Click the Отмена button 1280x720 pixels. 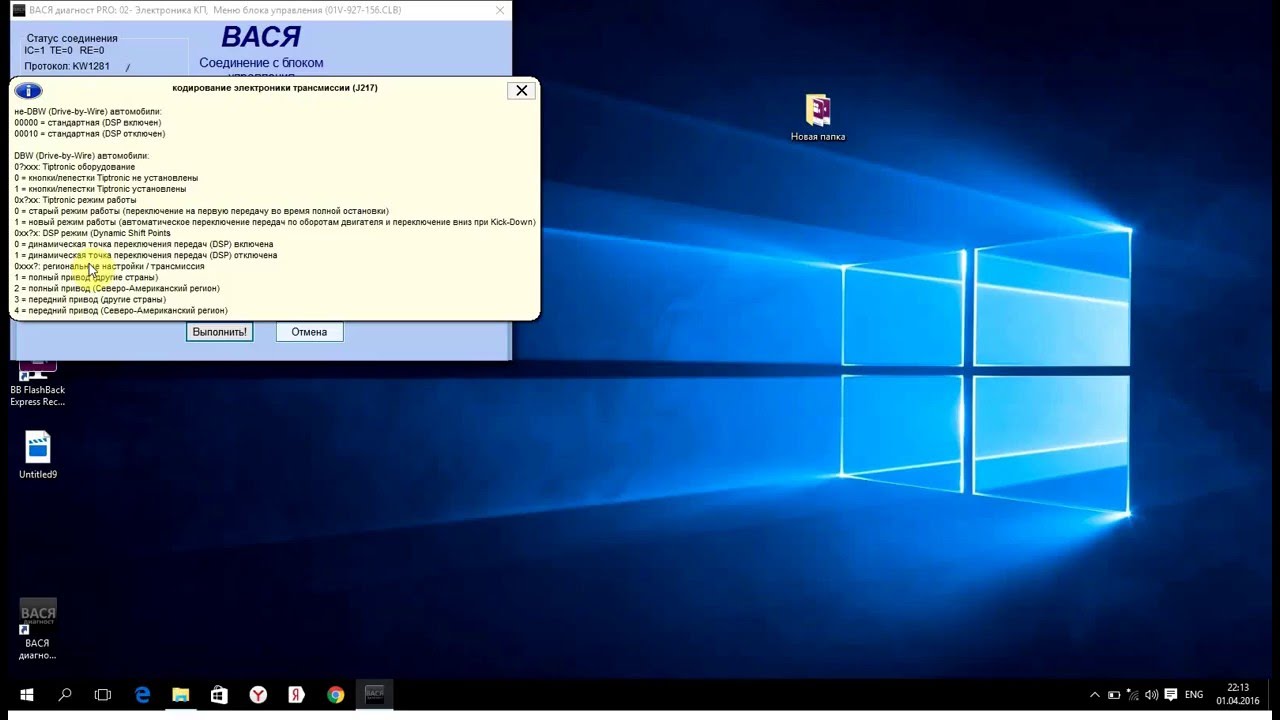click(x=309, y=332)
